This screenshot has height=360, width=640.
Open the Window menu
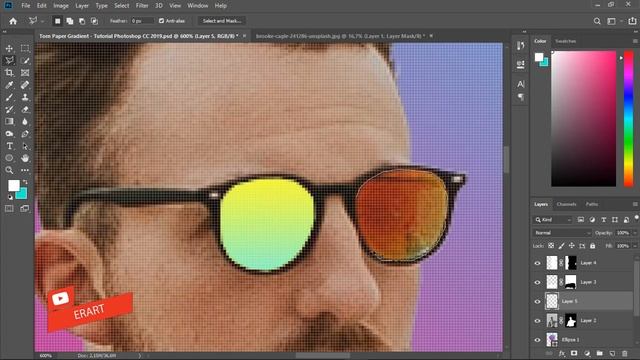click(198, 6)
